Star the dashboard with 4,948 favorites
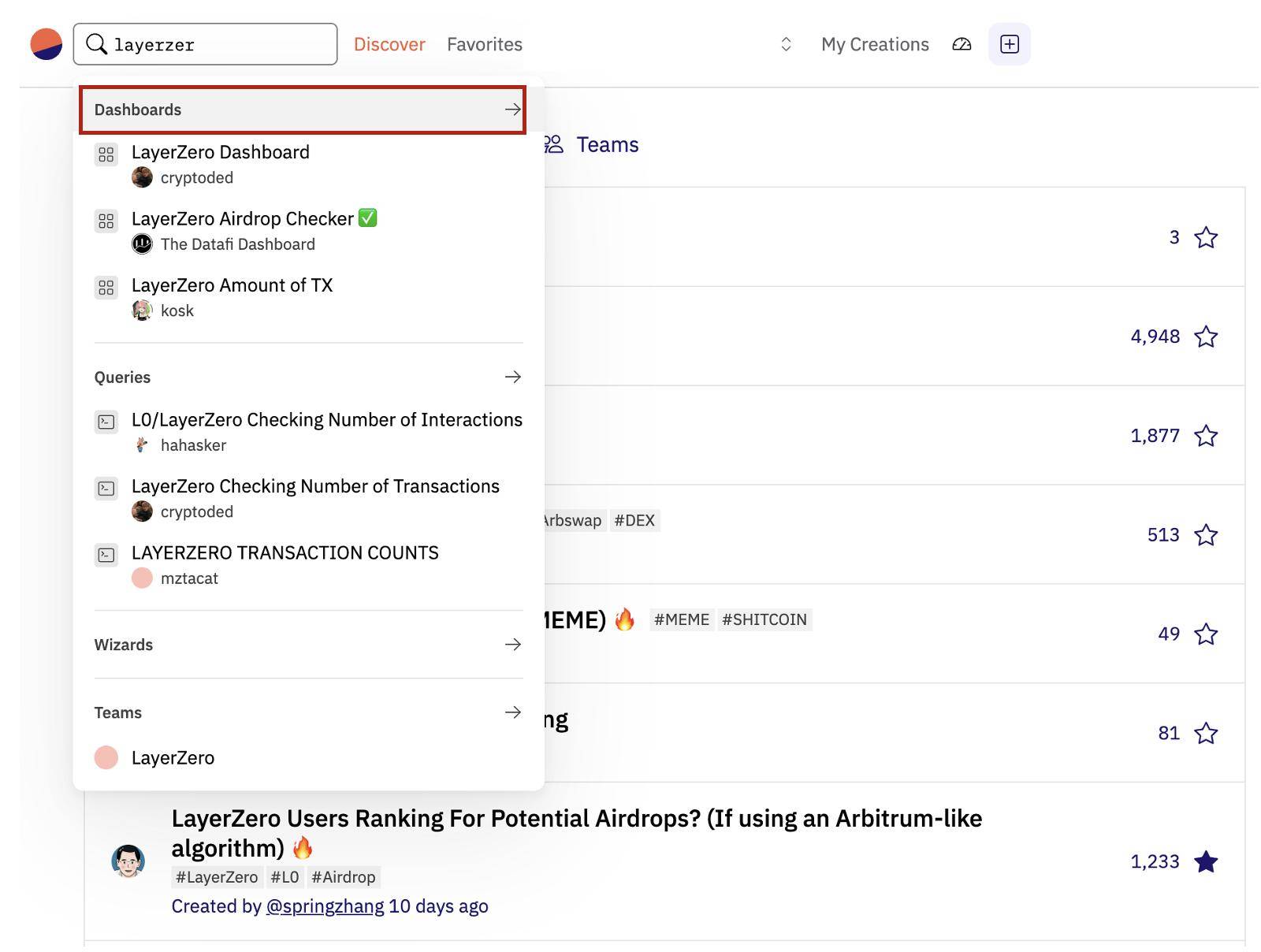 (1206, 337)
